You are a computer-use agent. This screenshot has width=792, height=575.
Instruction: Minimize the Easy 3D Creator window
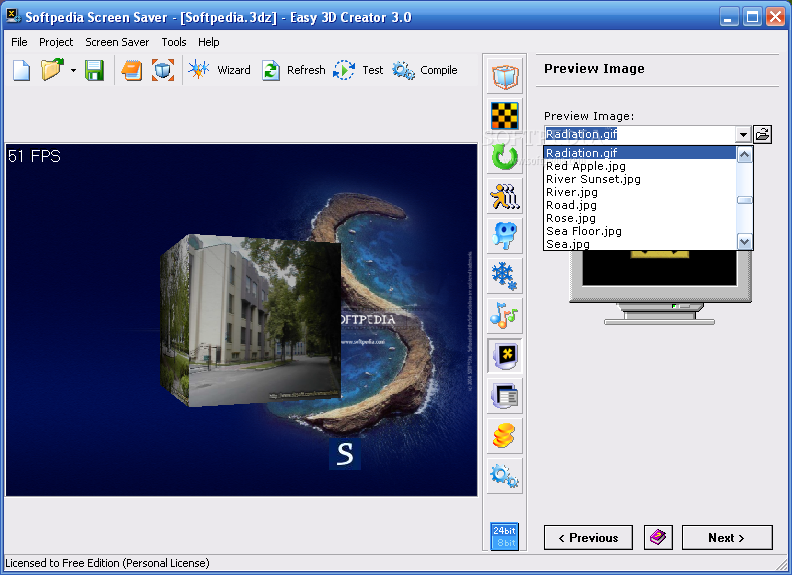[x=728, y=17]
